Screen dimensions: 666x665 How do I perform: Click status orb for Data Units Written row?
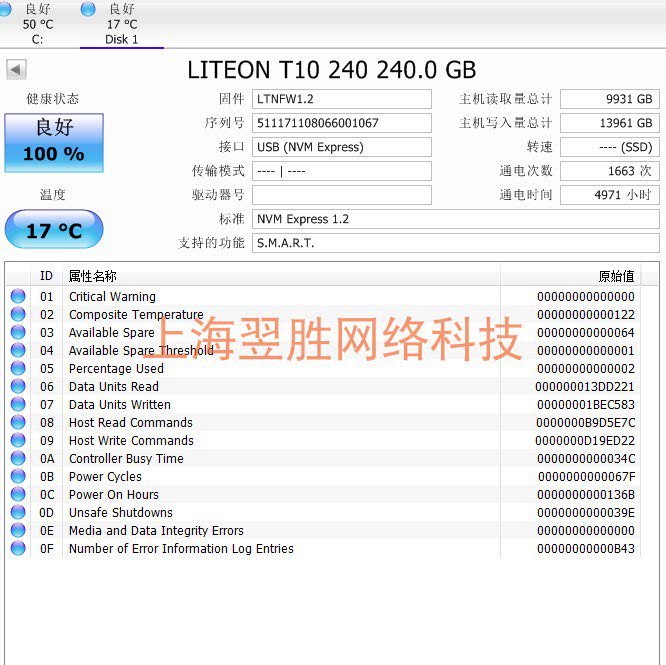18,404
